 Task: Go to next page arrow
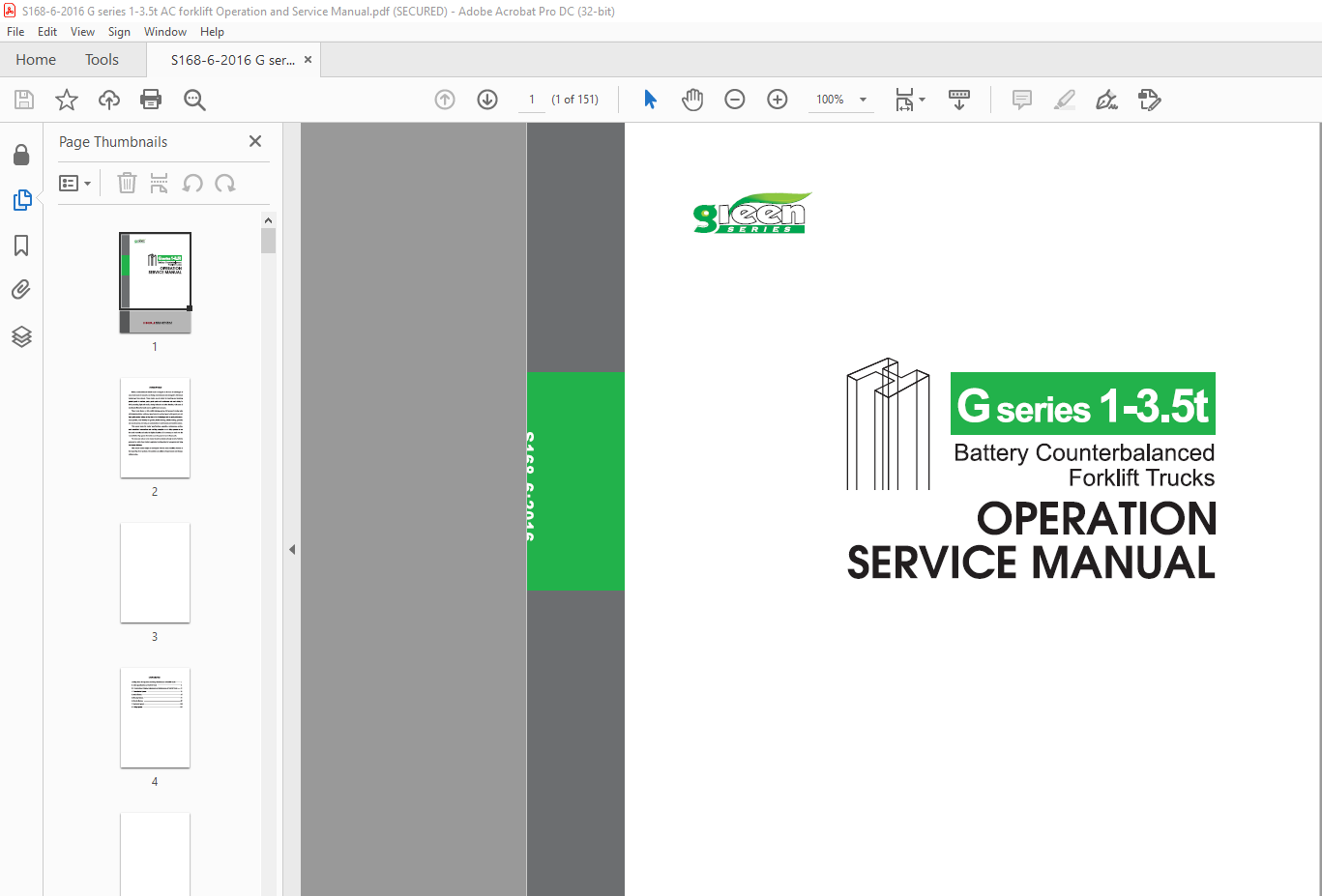(487, 100)
